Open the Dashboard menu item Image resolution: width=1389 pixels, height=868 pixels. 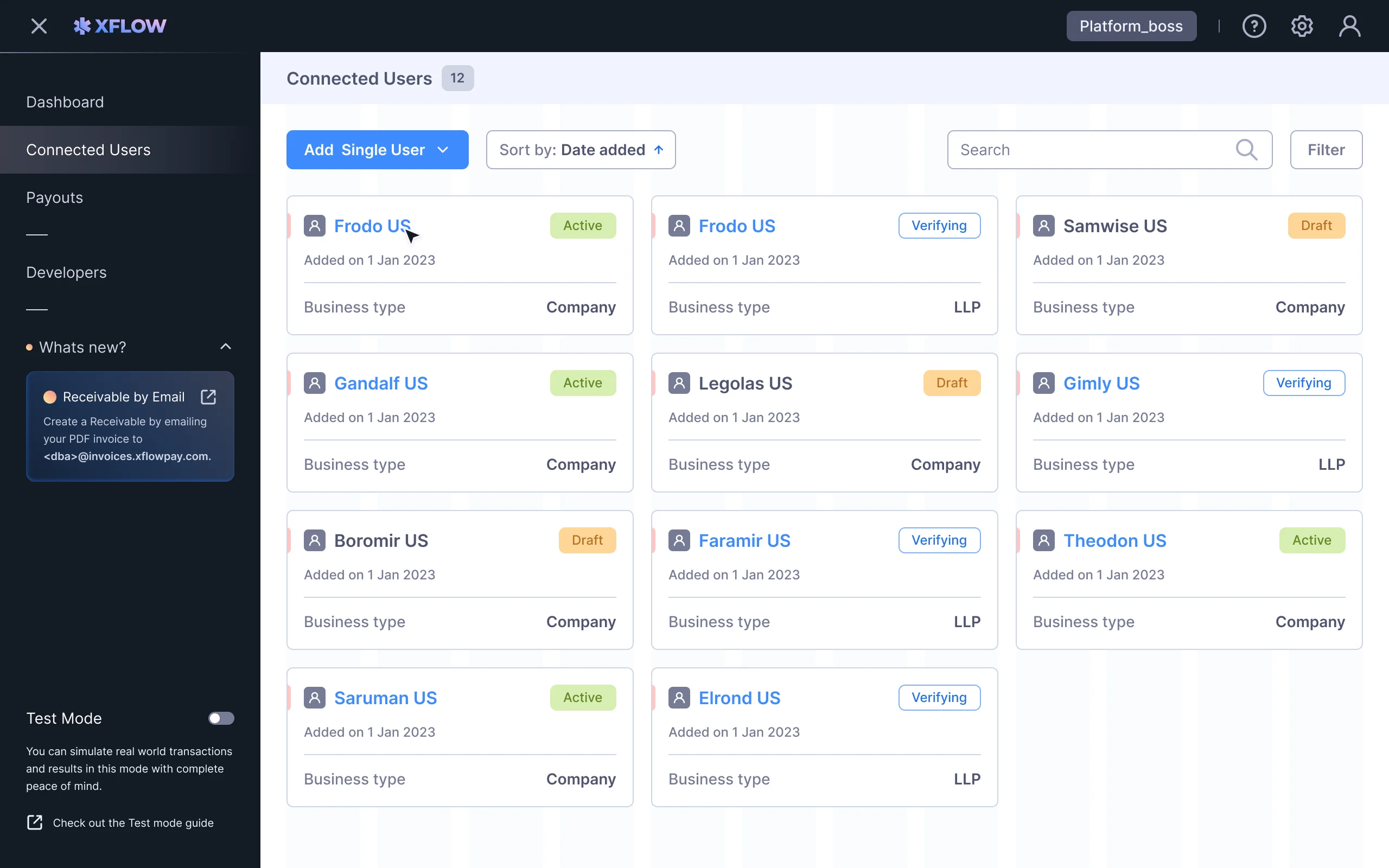point(65,101)
